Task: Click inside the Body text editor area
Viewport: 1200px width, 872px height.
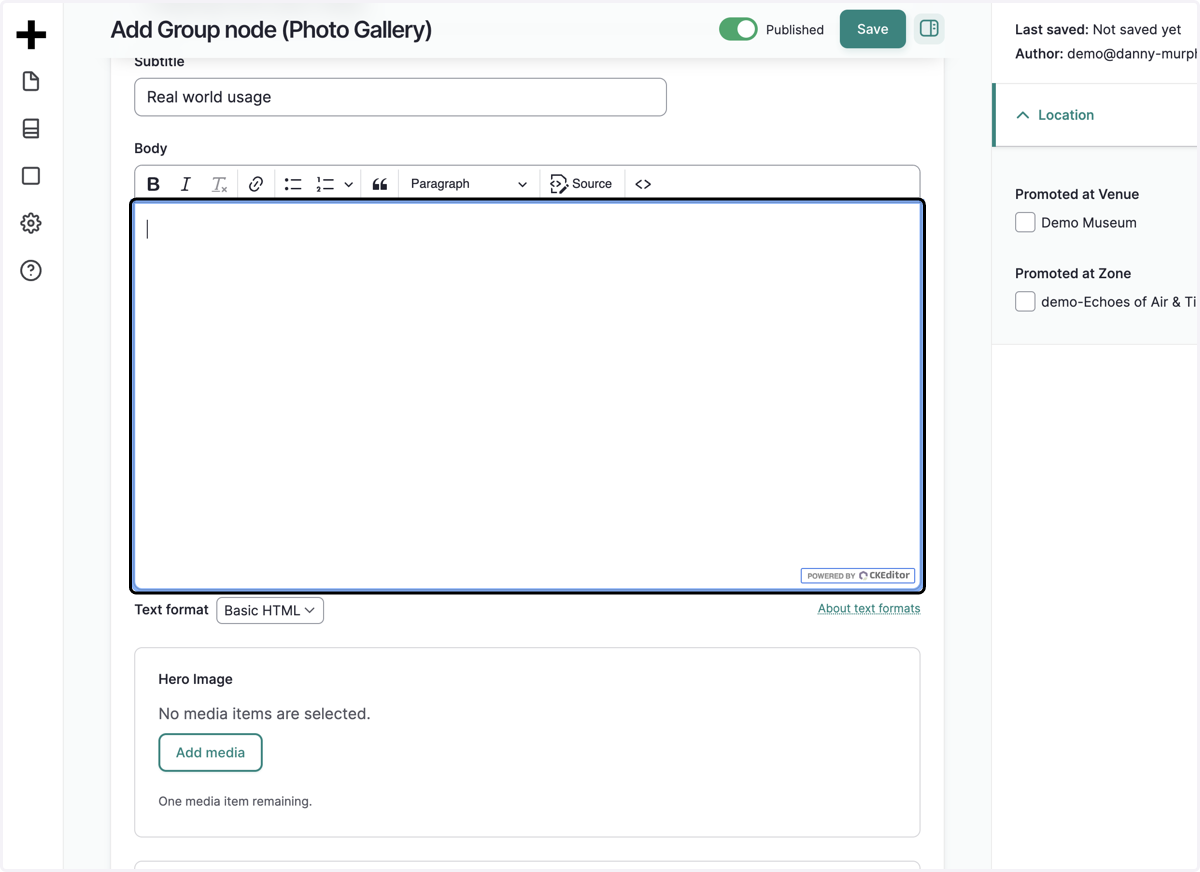Action: (527, 395)
